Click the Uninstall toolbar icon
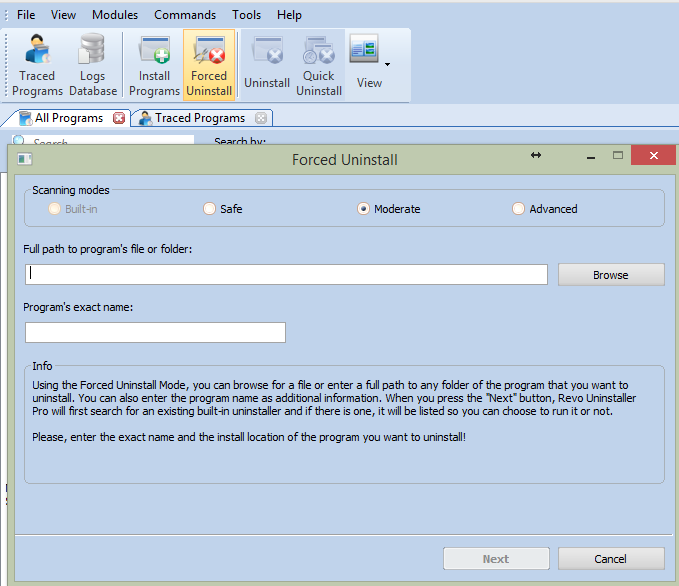 [267, 65]
